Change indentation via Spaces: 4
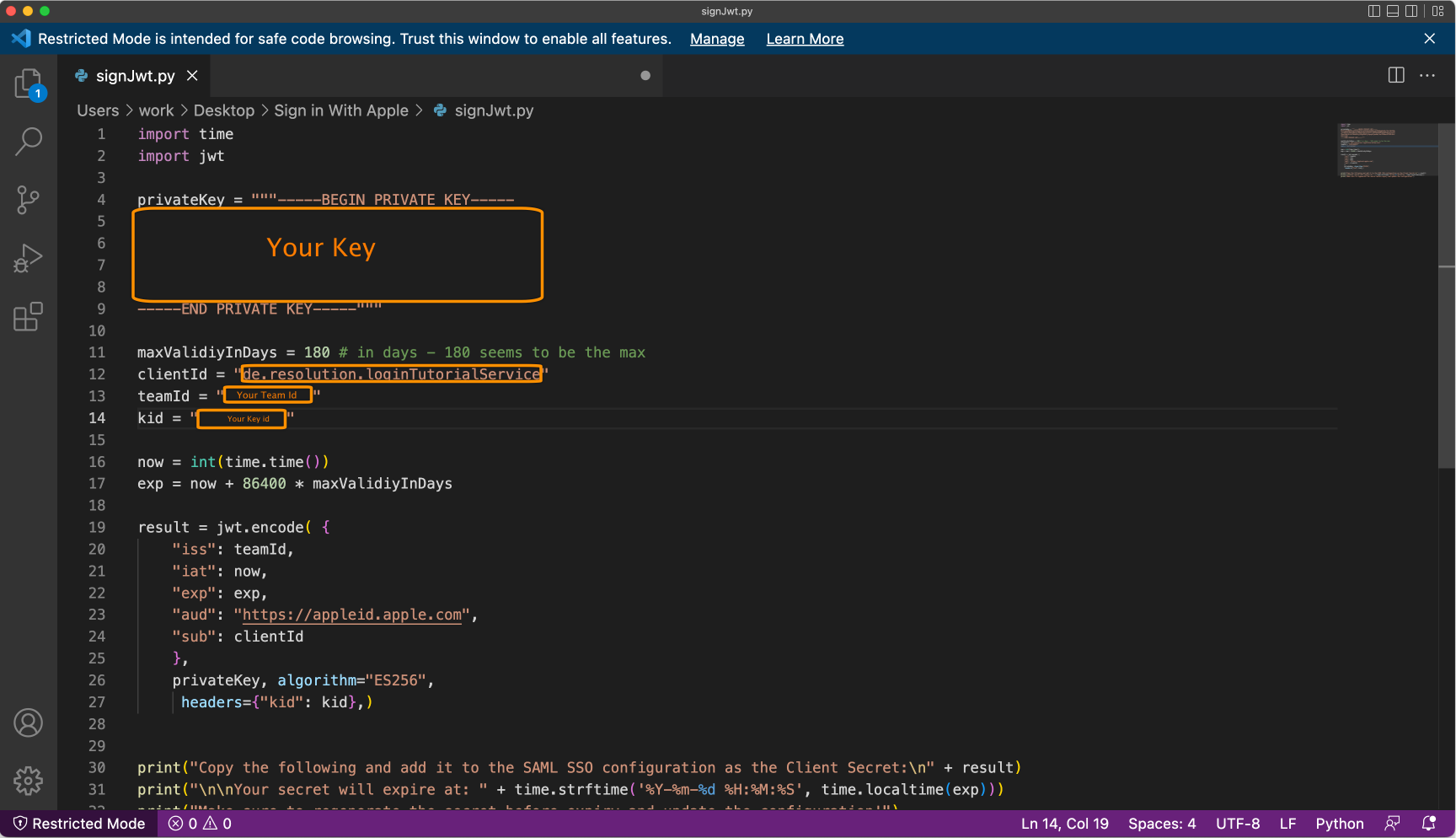Viewport: 1456px width, 838px height. (1162, 824)
